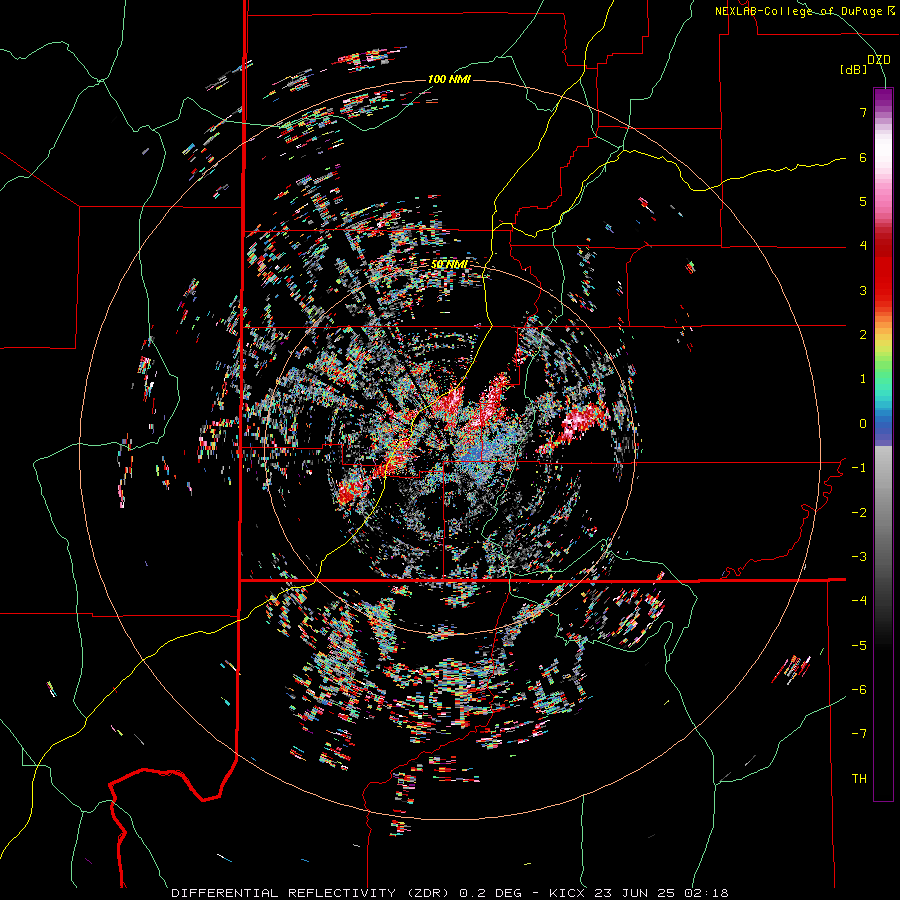Click the 7 value on the scale
The image size is (900, 900).
coord(863,112)
